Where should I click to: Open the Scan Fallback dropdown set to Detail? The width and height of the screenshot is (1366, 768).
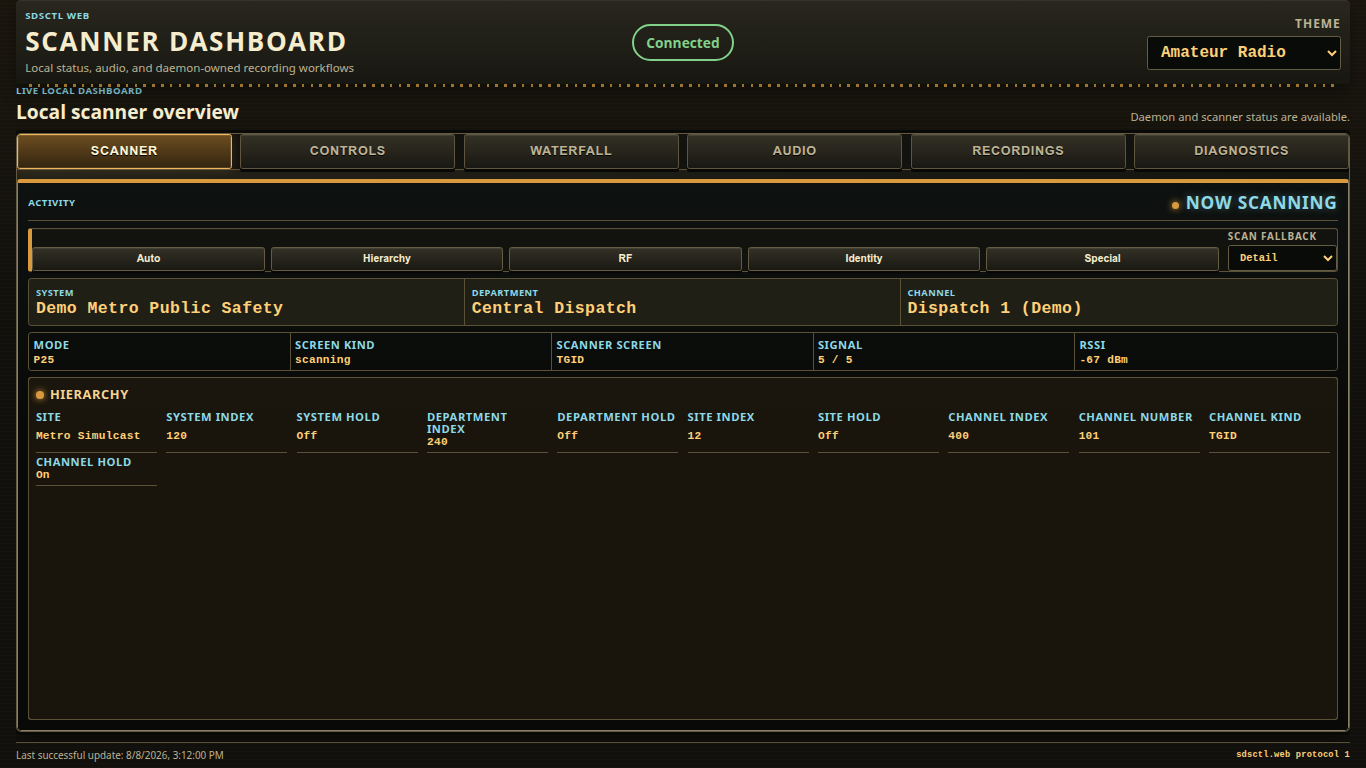point(1282,258)
